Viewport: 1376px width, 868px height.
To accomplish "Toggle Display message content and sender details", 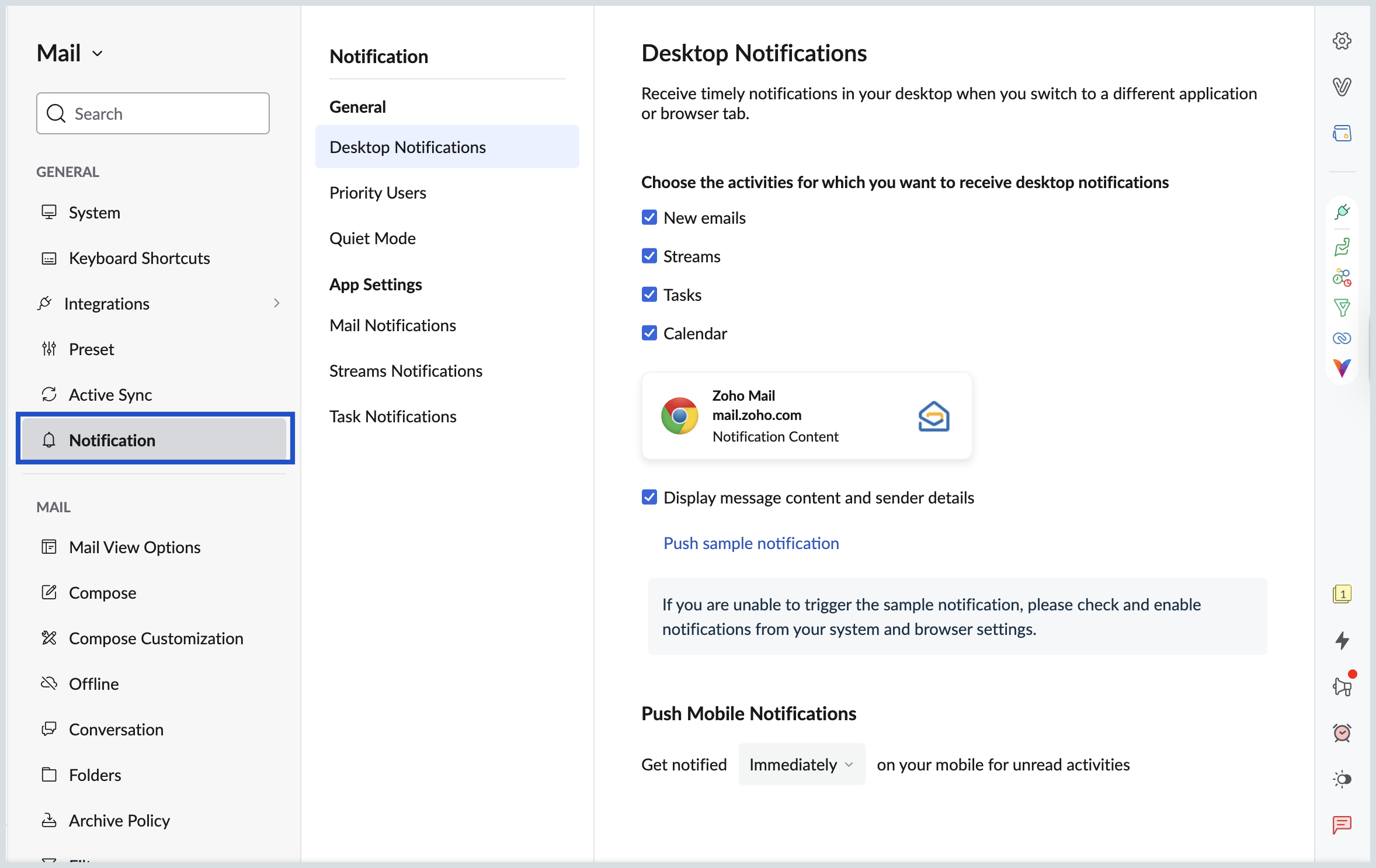I will pos(649,497).
